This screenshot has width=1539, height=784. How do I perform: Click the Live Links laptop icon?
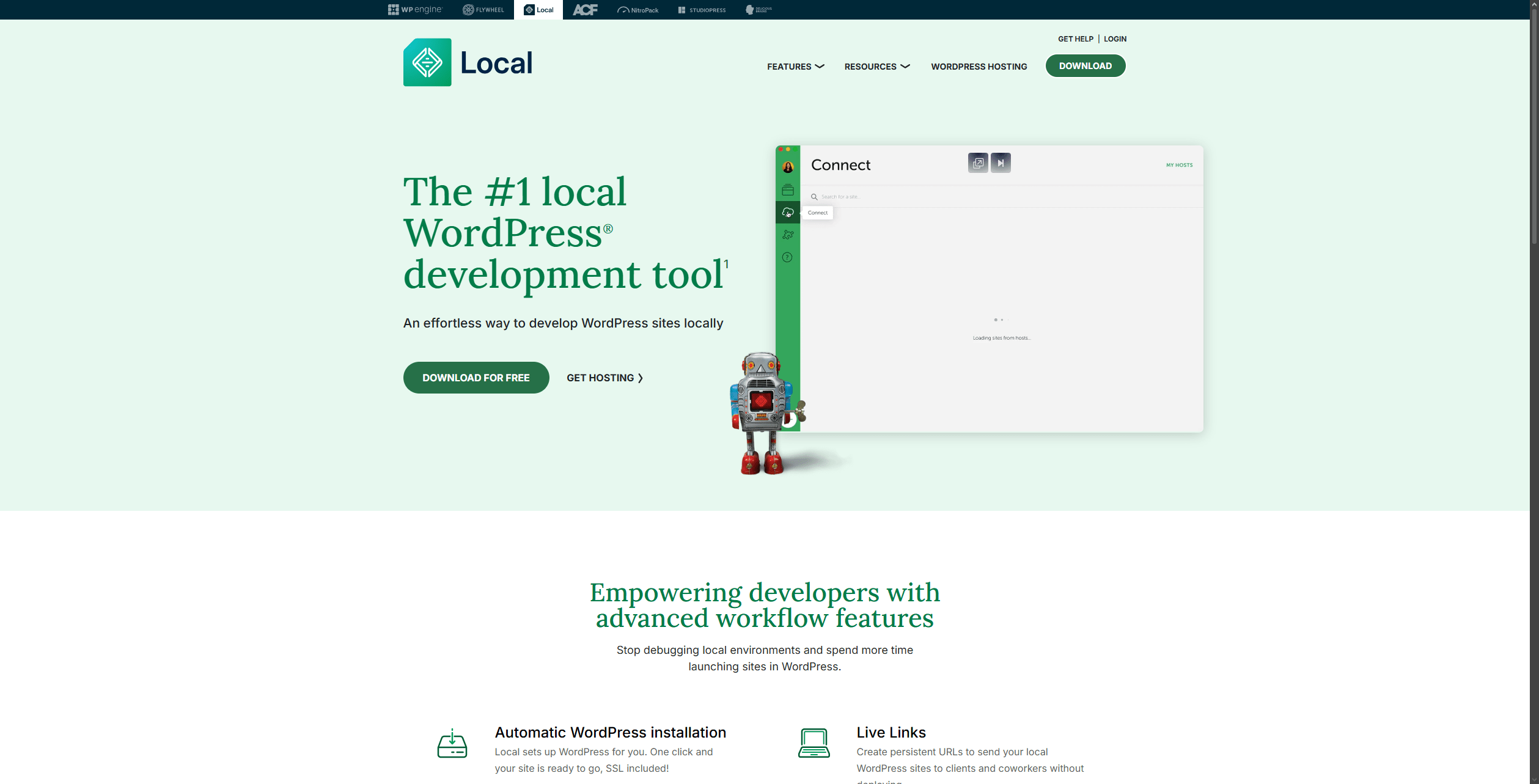[x=814, y=743]
